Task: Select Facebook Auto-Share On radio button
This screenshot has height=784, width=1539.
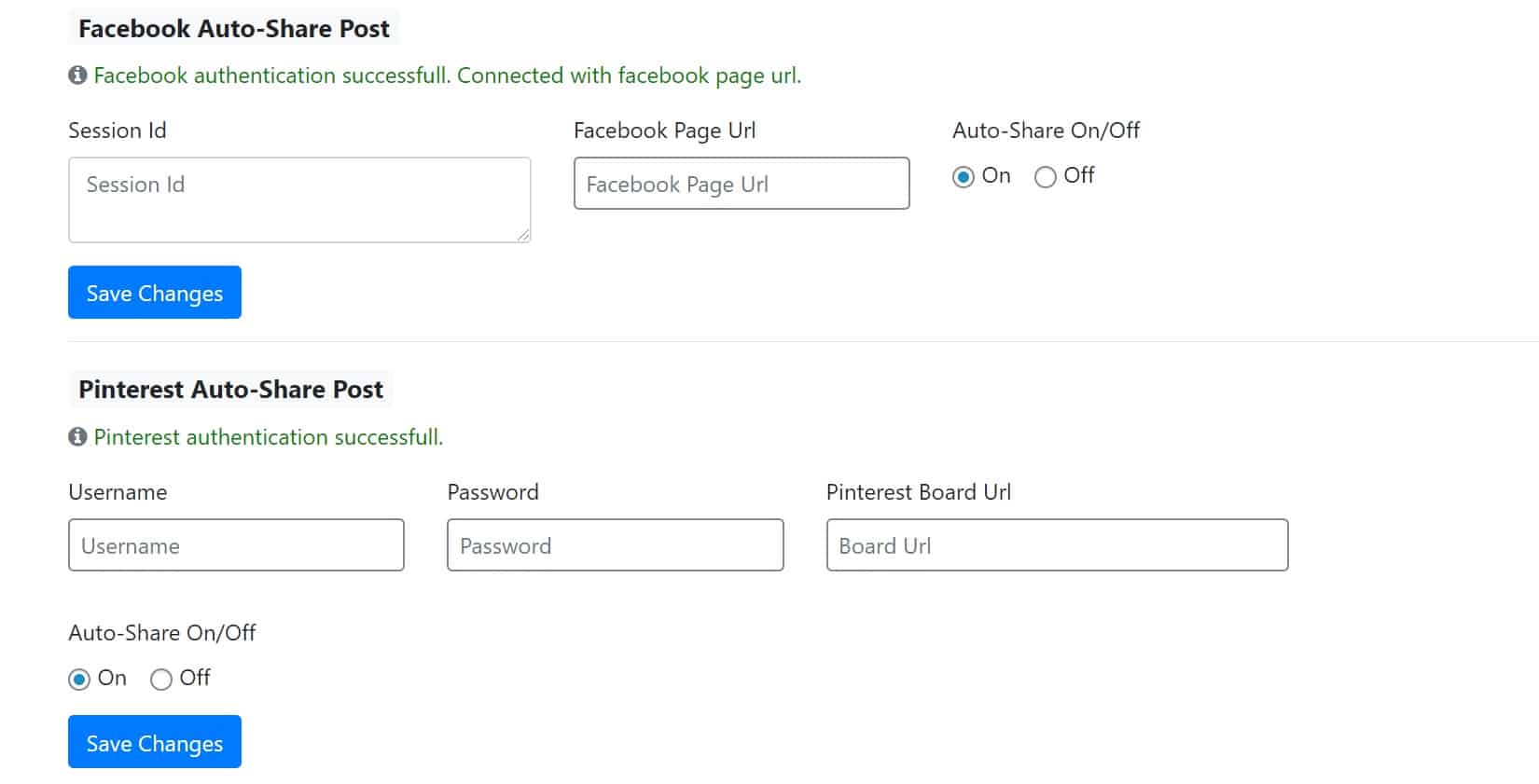Action: 964,176
